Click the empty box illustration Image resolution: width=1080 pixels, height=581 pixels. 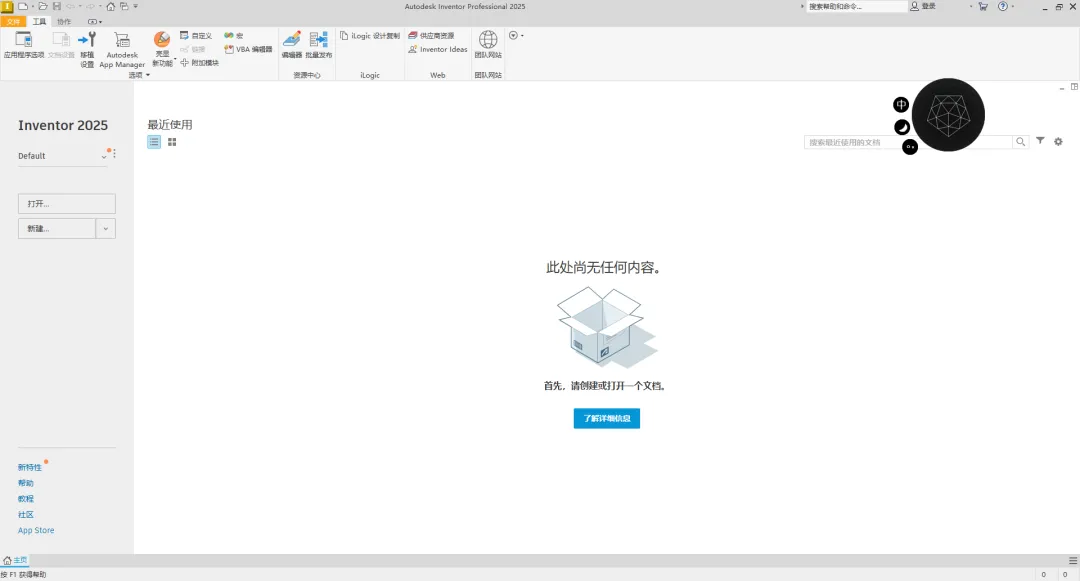[606, 327]
